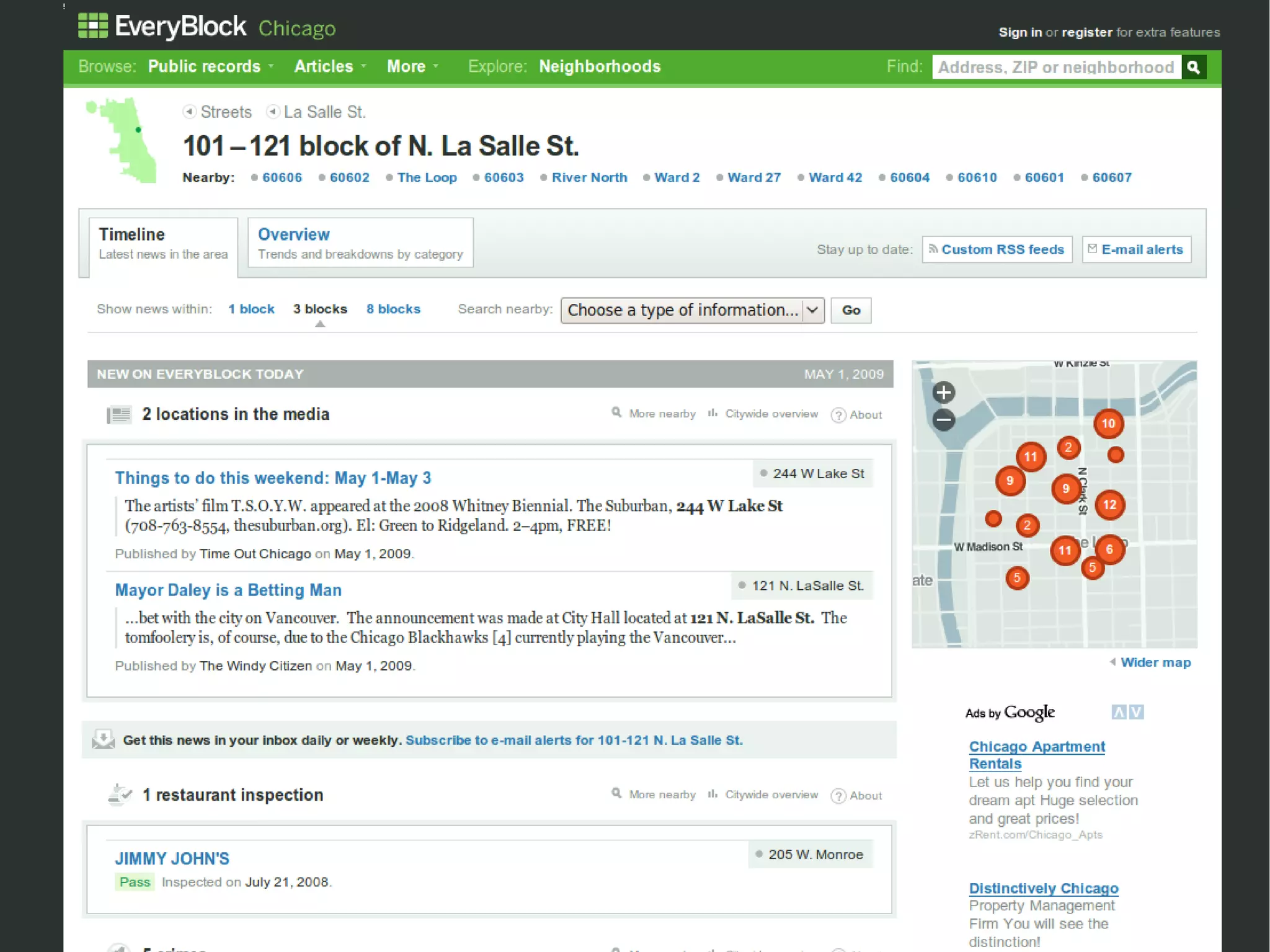The height and width of the screenshot is (952, 1270).
Task: Zoom out of the map with minus icon
Action: [943, 420]
